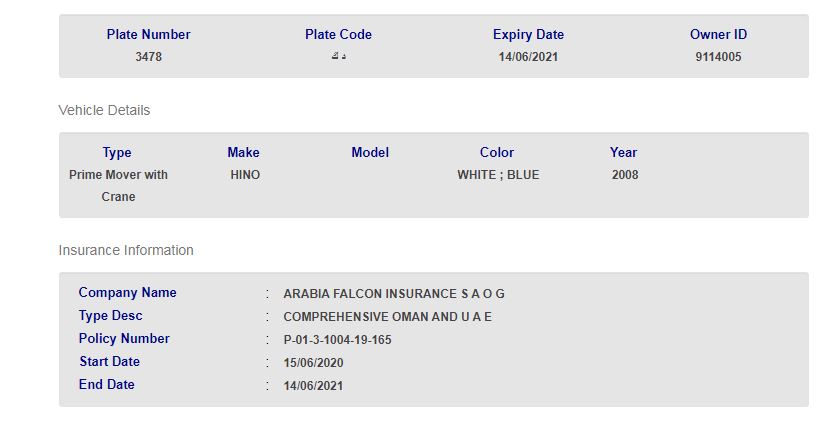
Task: Select the Plate Code header label
Action: [338, 35]
